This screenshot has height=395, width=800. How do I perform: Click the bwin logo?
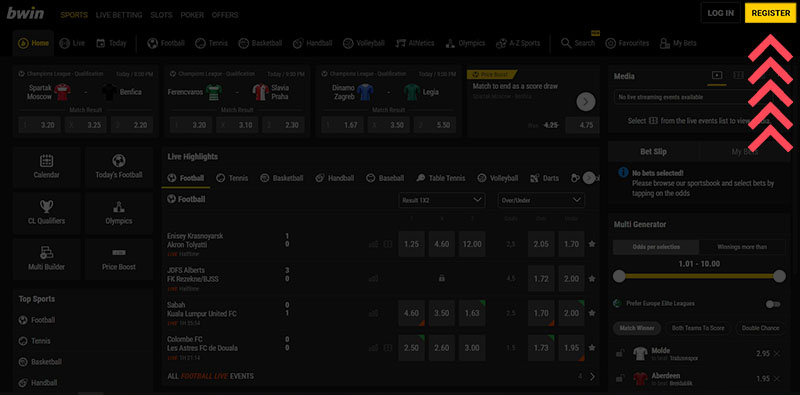click(25, 14)
